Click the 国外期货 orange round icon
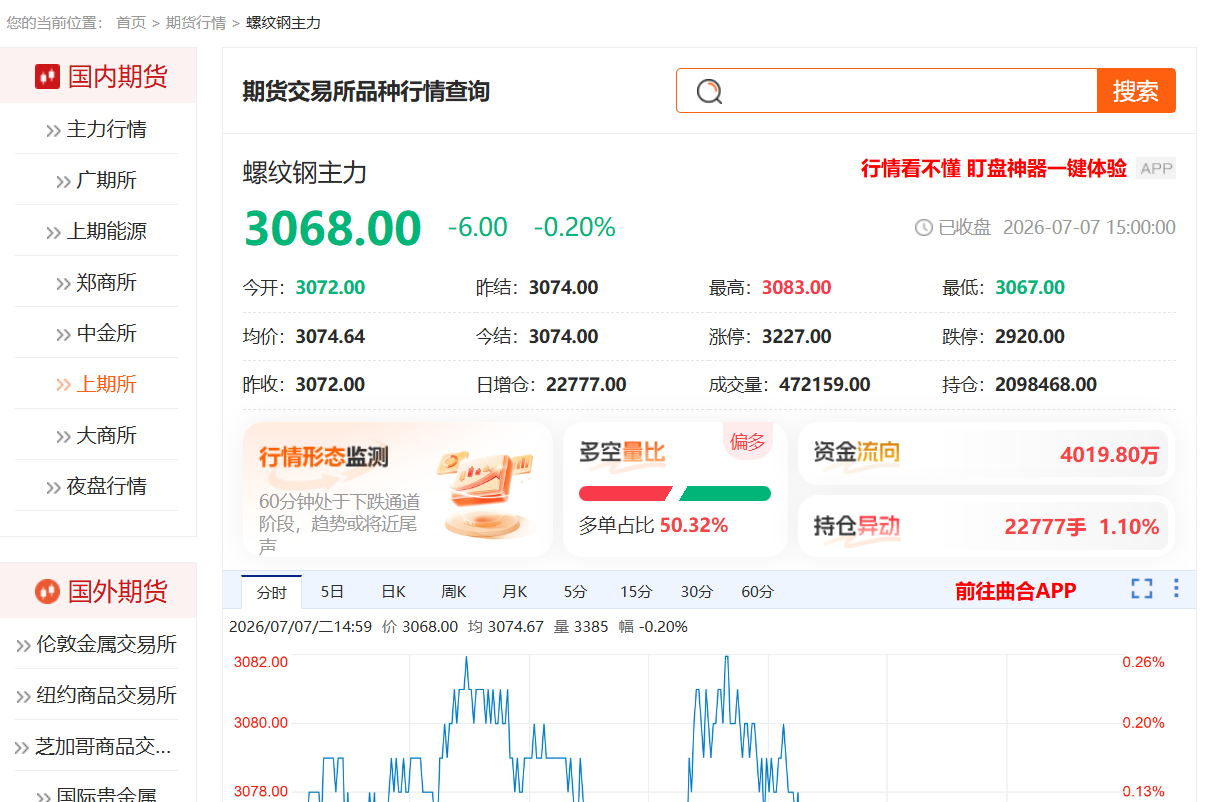This screenshot has width=1210, height=802. coord(47,591)
